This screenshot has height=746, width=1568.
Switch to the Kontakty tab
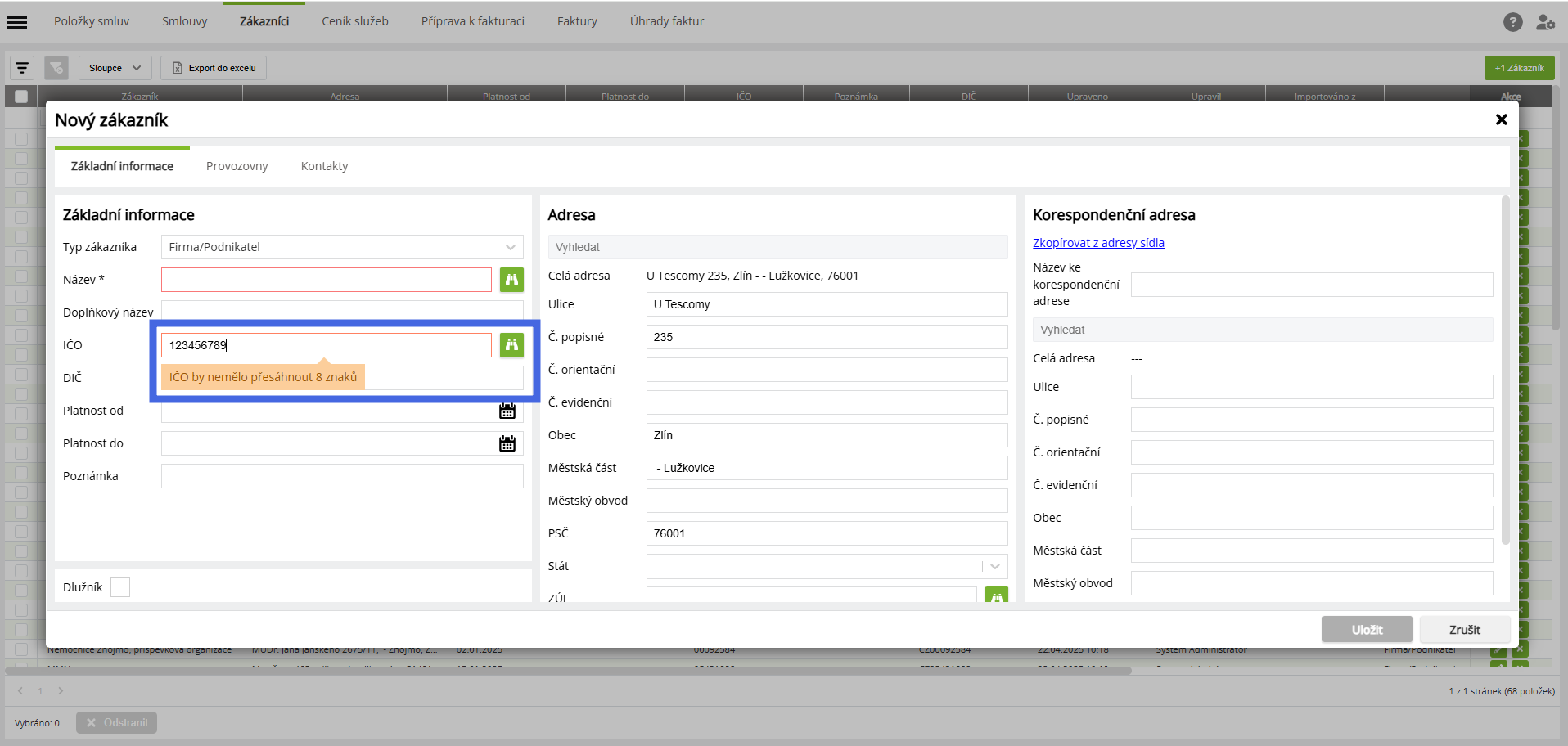point(324,166)
